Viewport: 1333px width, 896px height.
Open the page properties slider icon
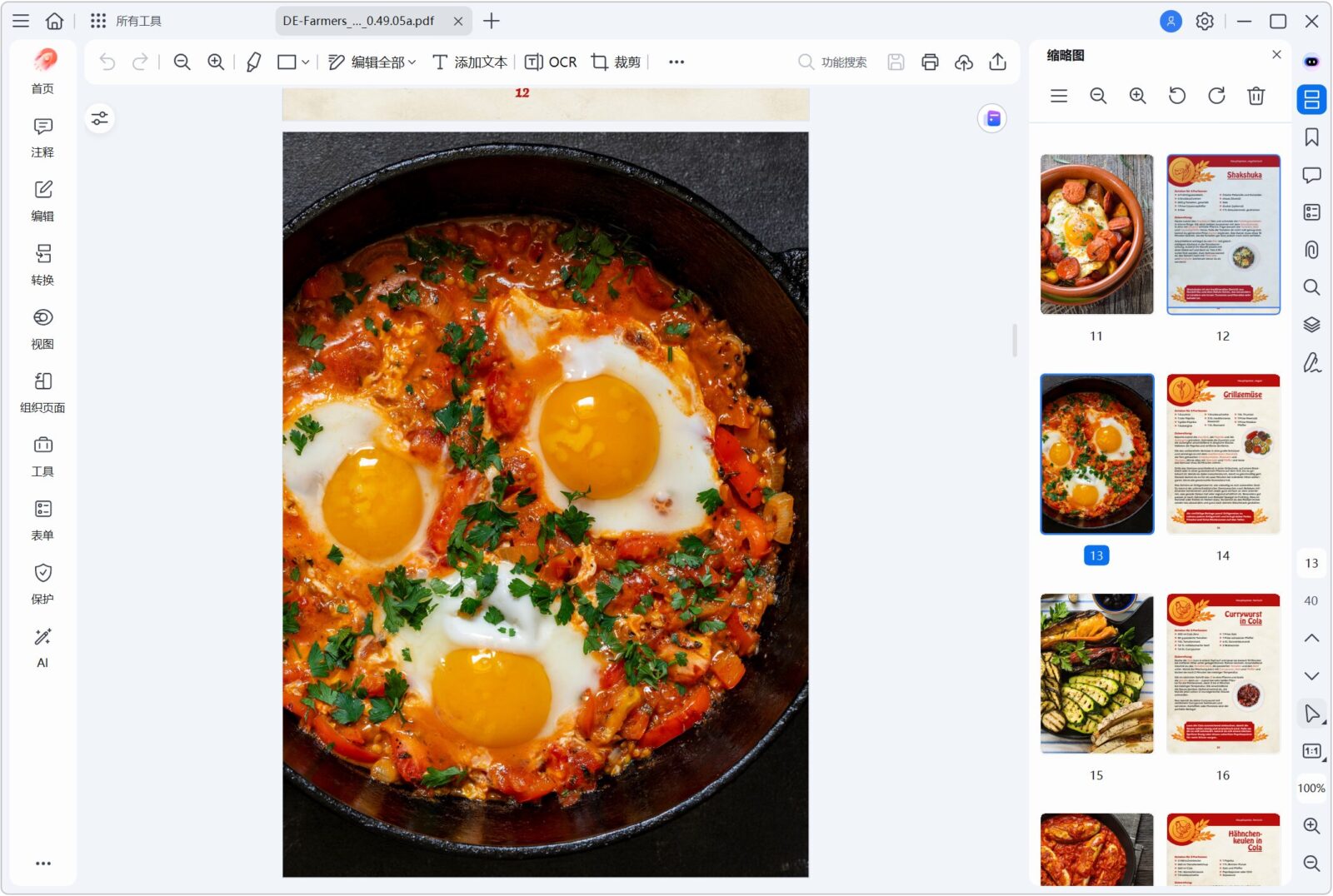(100, 118)
